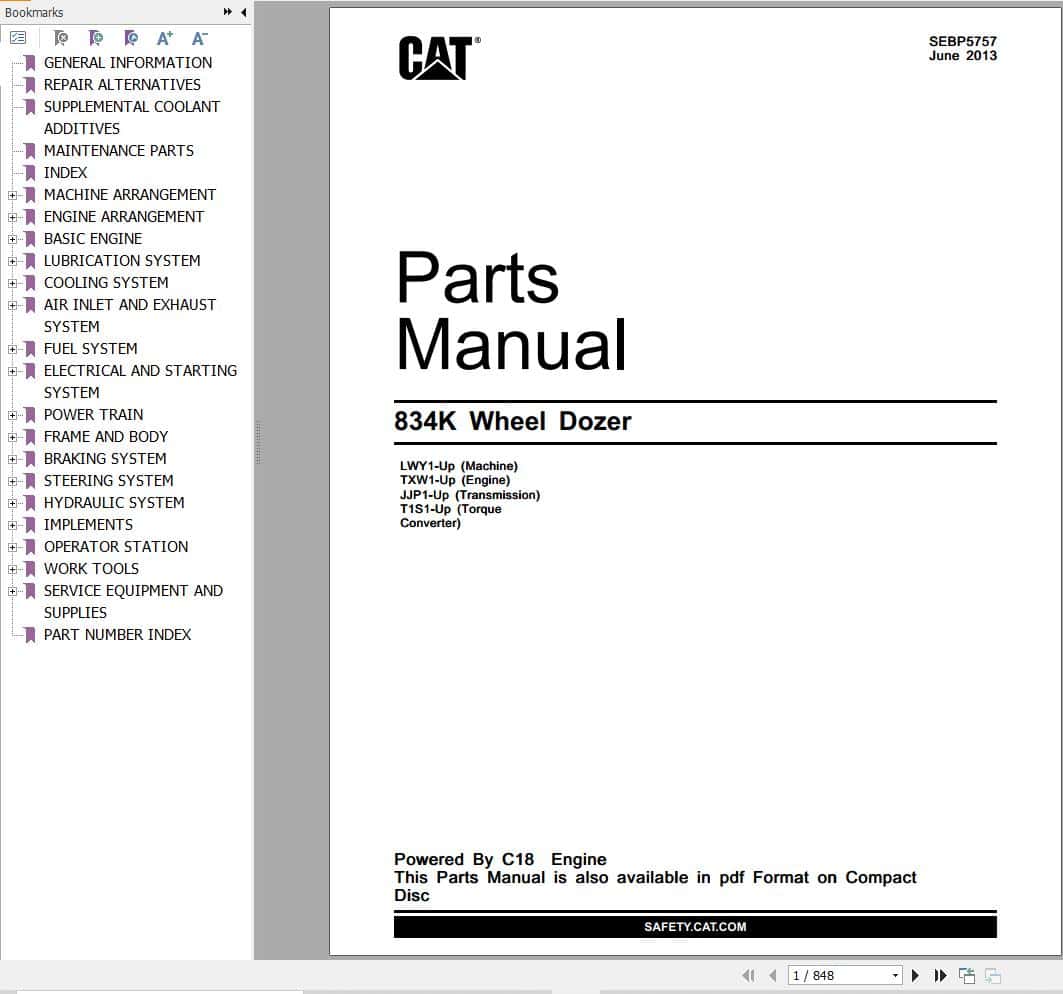Click the panel splitter grip beside bookmarks
Viewport: 1063px width, 994px height.
click(x=258, y=442)
